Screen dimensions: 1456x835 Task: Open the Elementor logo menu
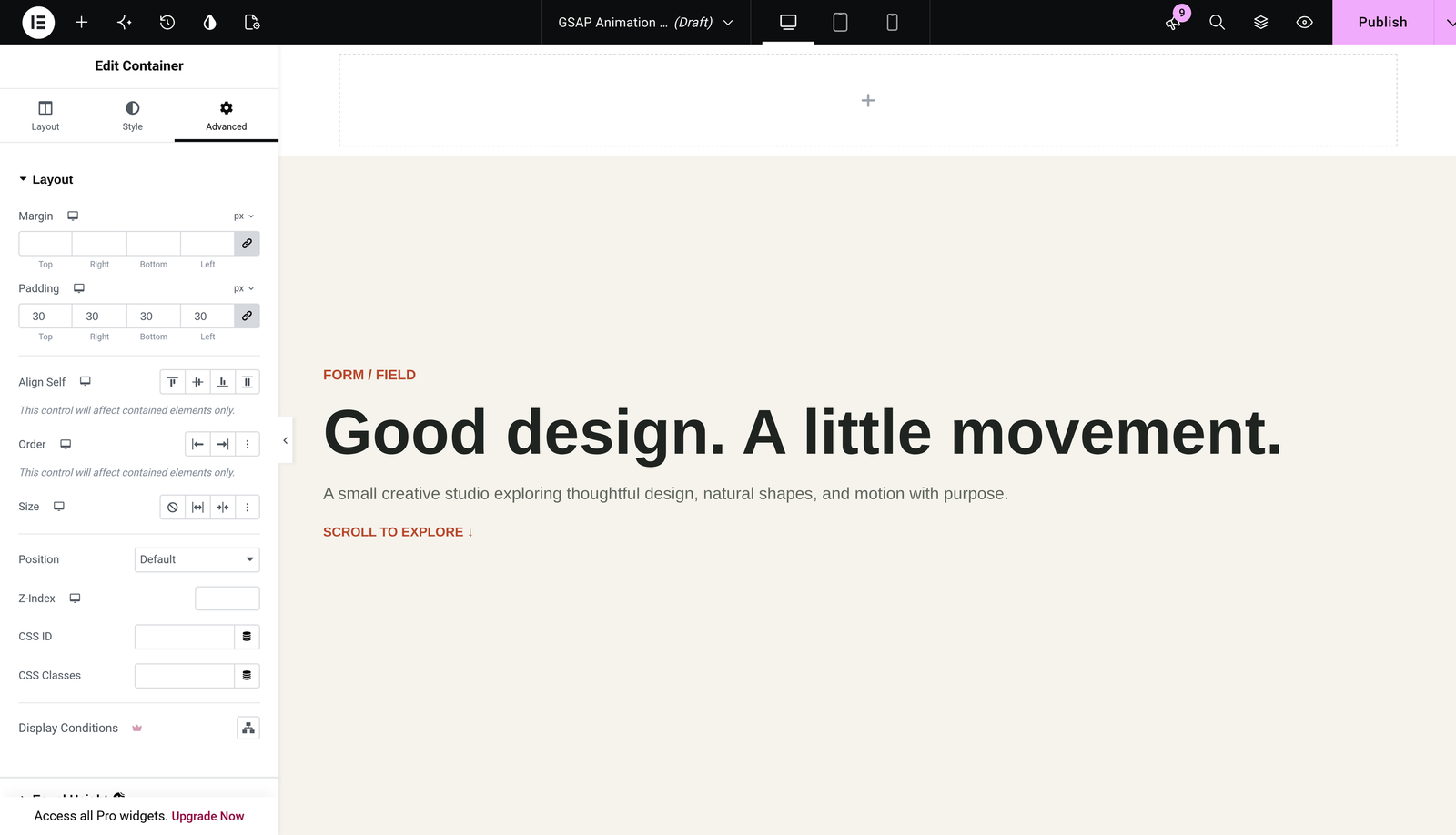38,22
